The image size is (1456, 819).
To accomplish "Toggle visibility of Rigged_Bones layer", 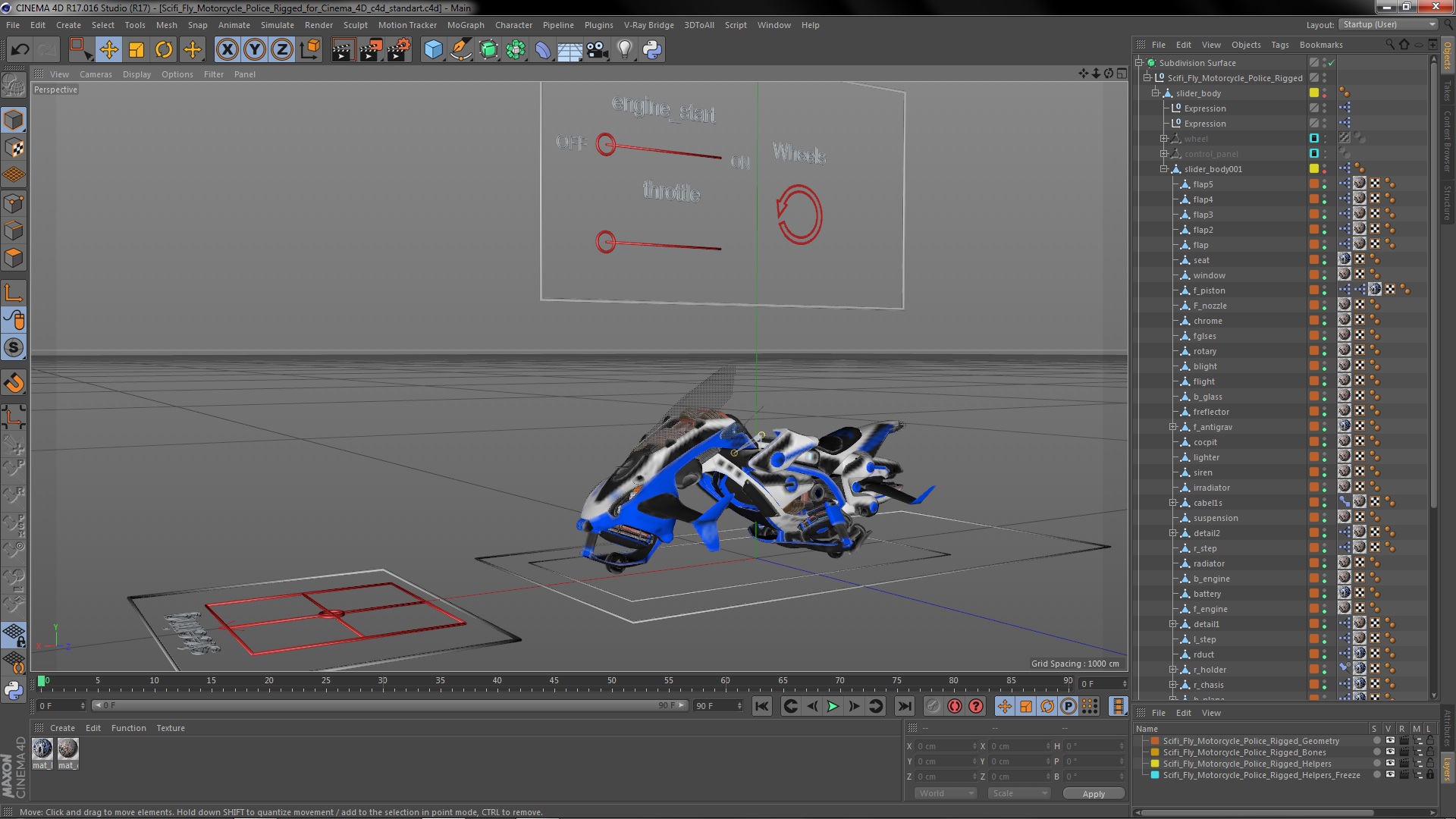I will [1390, 752].
